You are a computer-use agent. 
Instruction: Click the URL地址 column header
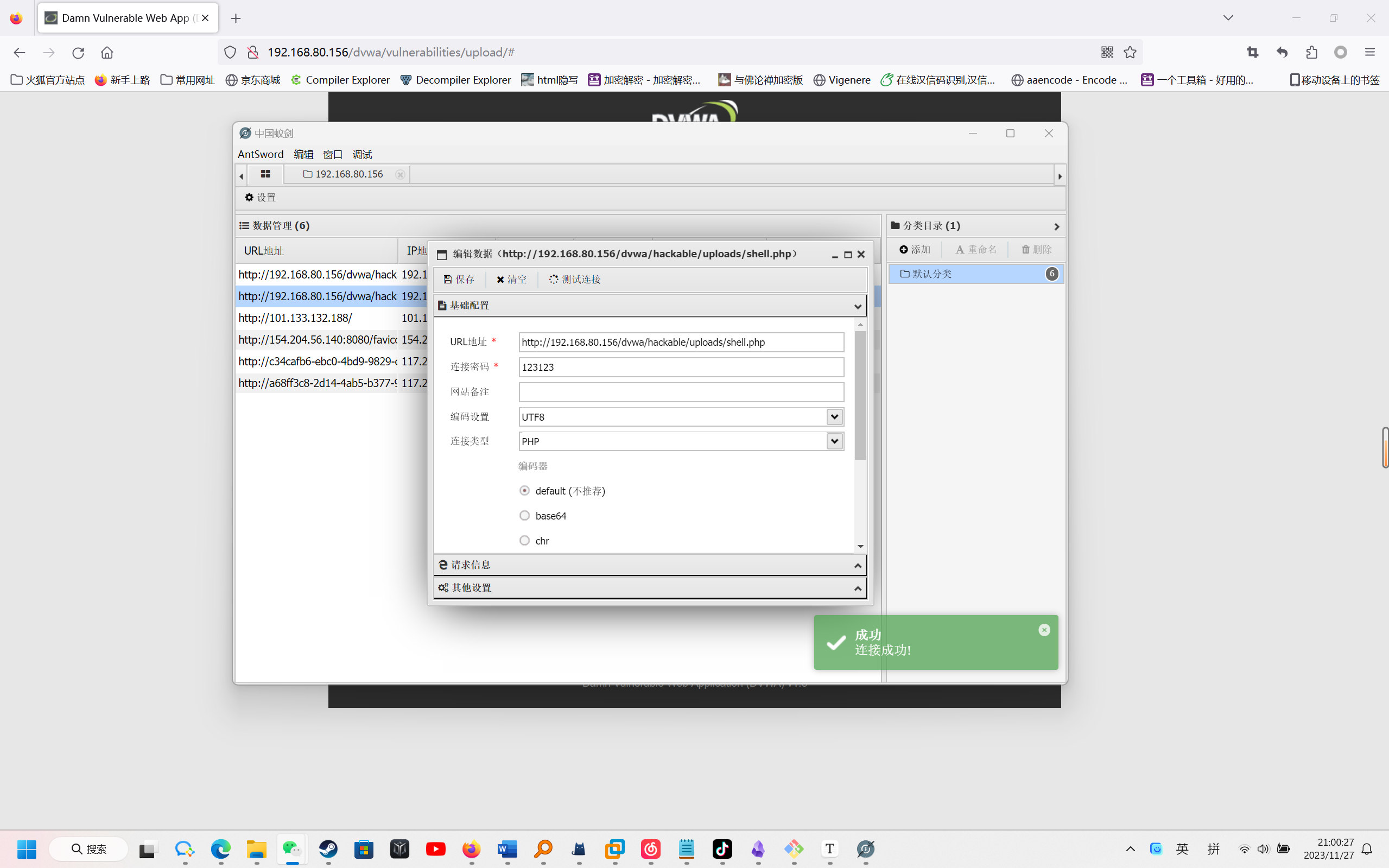317,250
